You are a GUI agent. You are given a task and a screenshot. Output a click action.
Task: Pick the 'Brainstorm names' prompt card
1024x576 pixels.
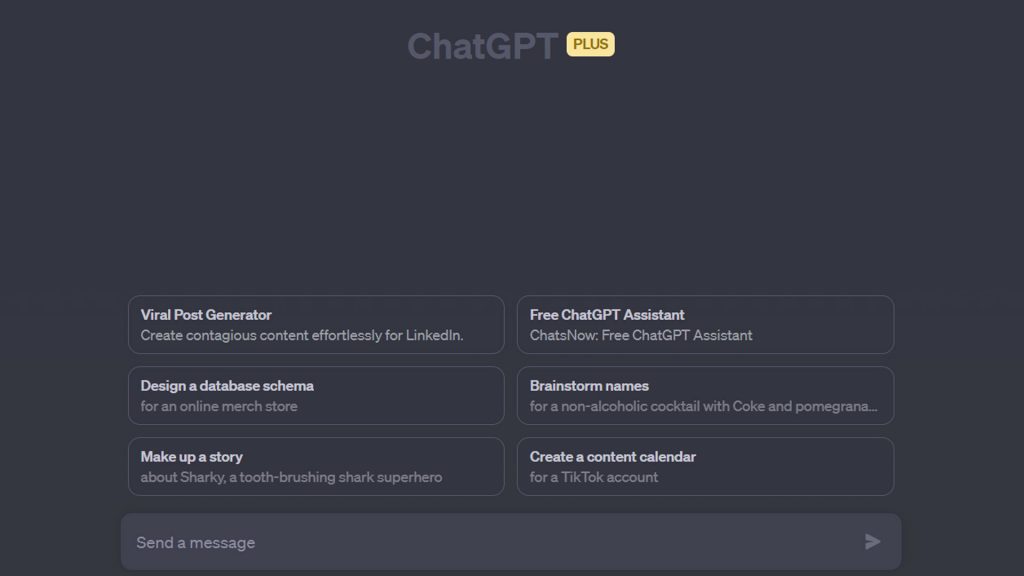(705, 395)
